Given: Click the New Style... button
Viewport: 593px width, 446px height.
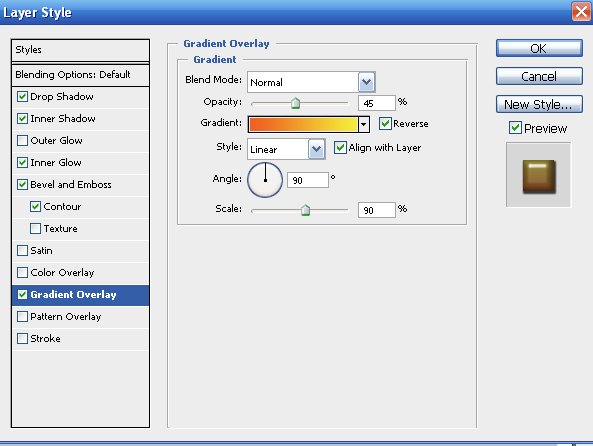Looking at the screenshot, I should pos(539,104).
